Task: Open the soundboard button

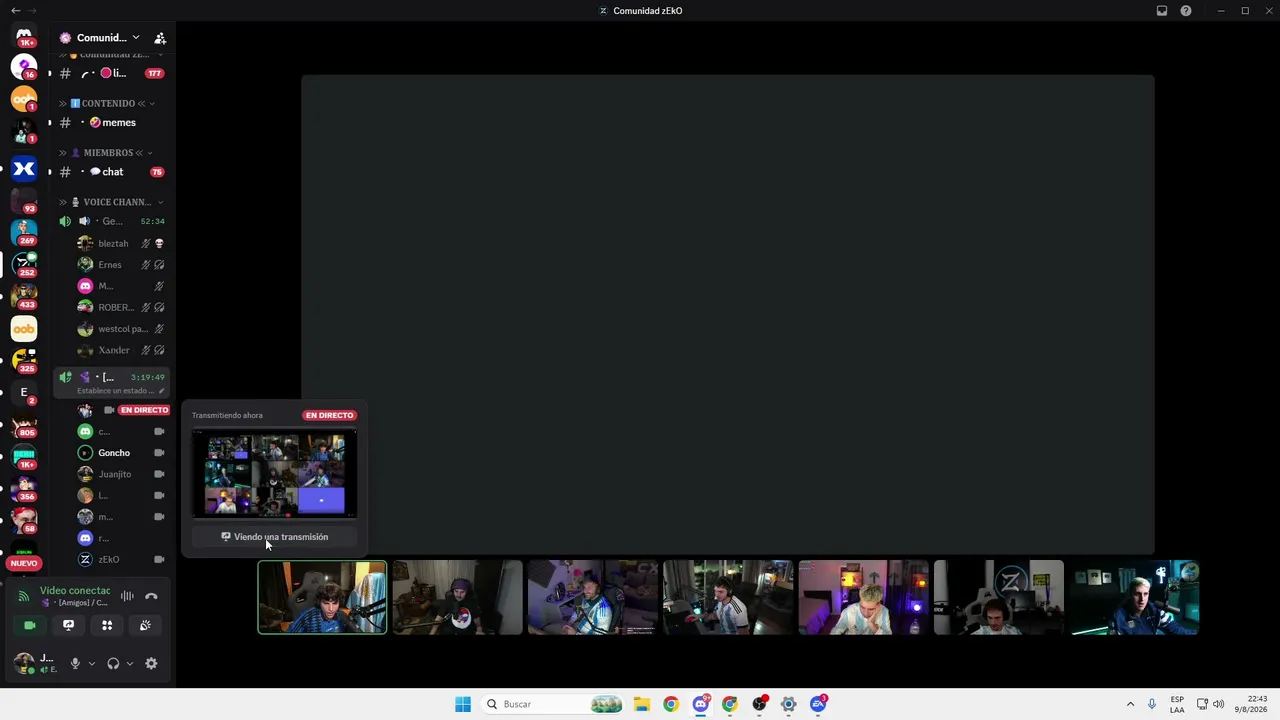Action: [x=145, y=626]
